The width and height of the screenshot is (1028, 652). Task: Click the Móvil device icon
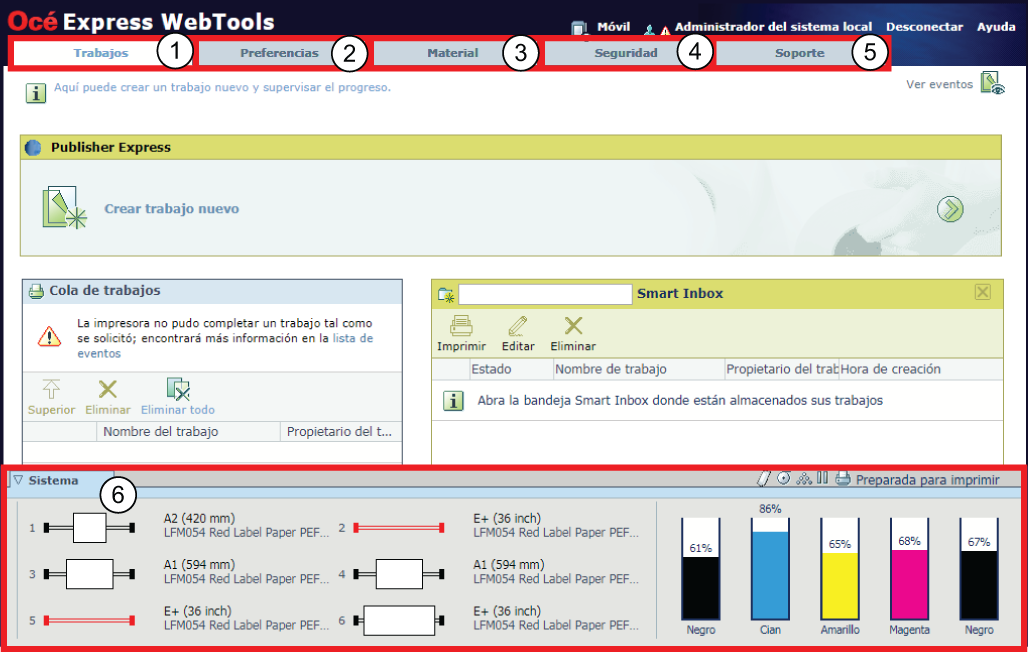[579, 28]
